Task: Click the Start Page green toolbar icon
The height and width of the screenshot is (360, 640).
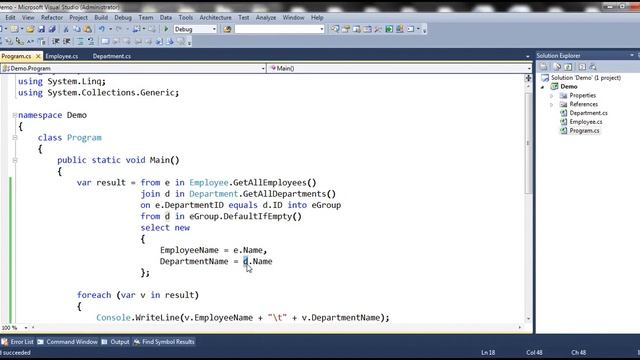Action: (x=389, y=29)
